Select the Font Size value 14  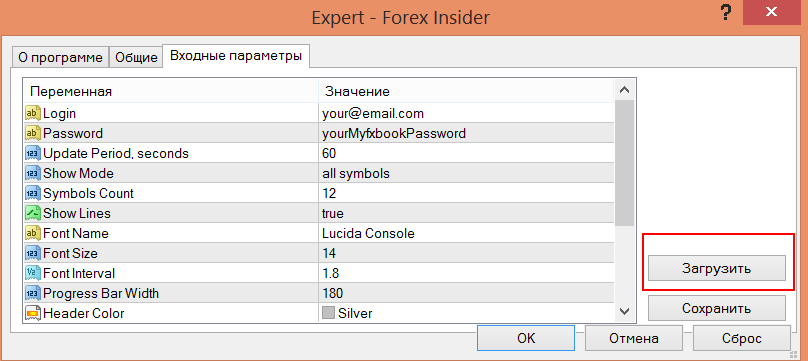tap(466, 253)
